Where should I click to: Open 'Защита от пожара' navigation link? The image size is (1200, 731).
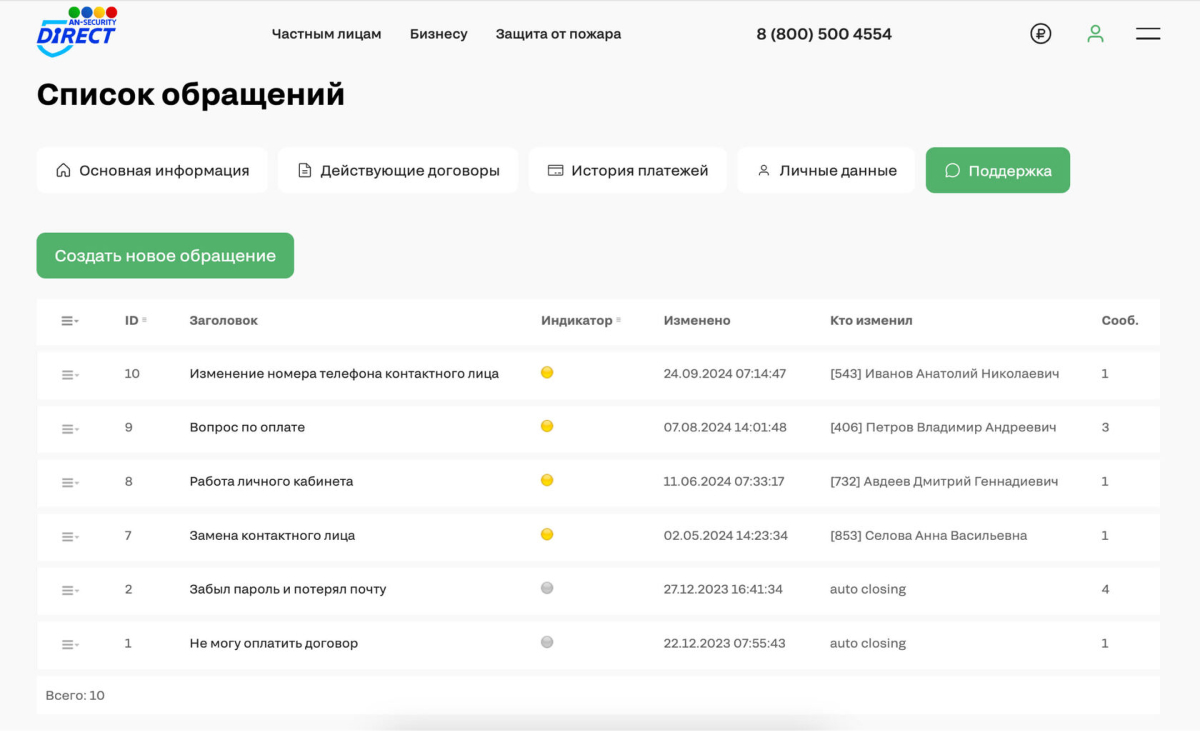(x=558, y=34)
